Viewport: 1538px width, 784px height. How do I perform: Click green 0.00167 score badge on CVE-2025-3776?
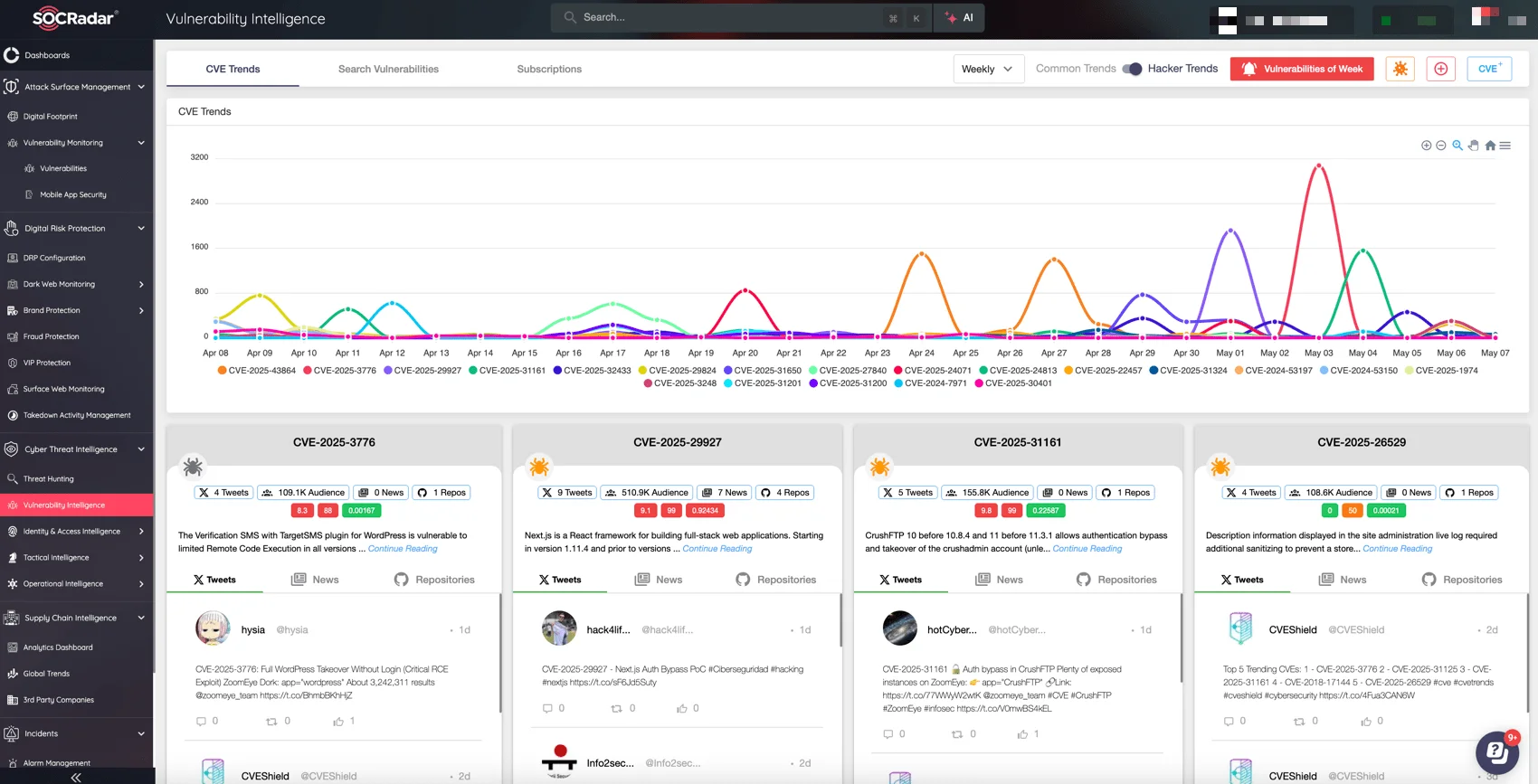[362, 511]
